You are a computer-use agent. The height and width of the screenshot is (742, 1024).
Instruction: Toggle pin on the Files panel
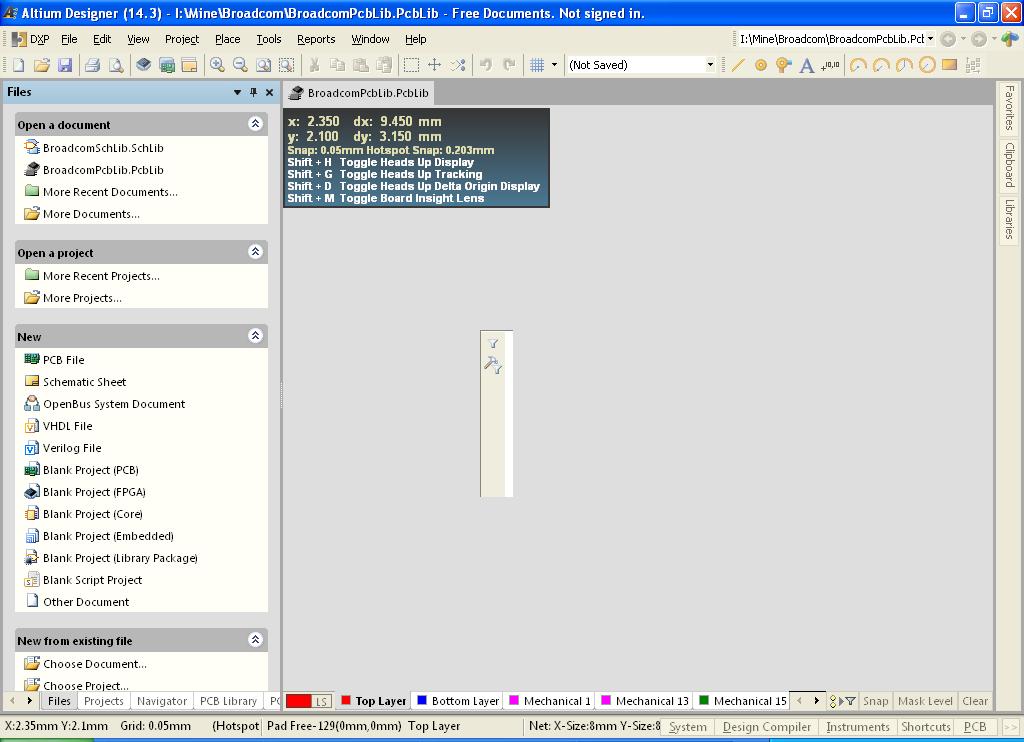[253, 92]
